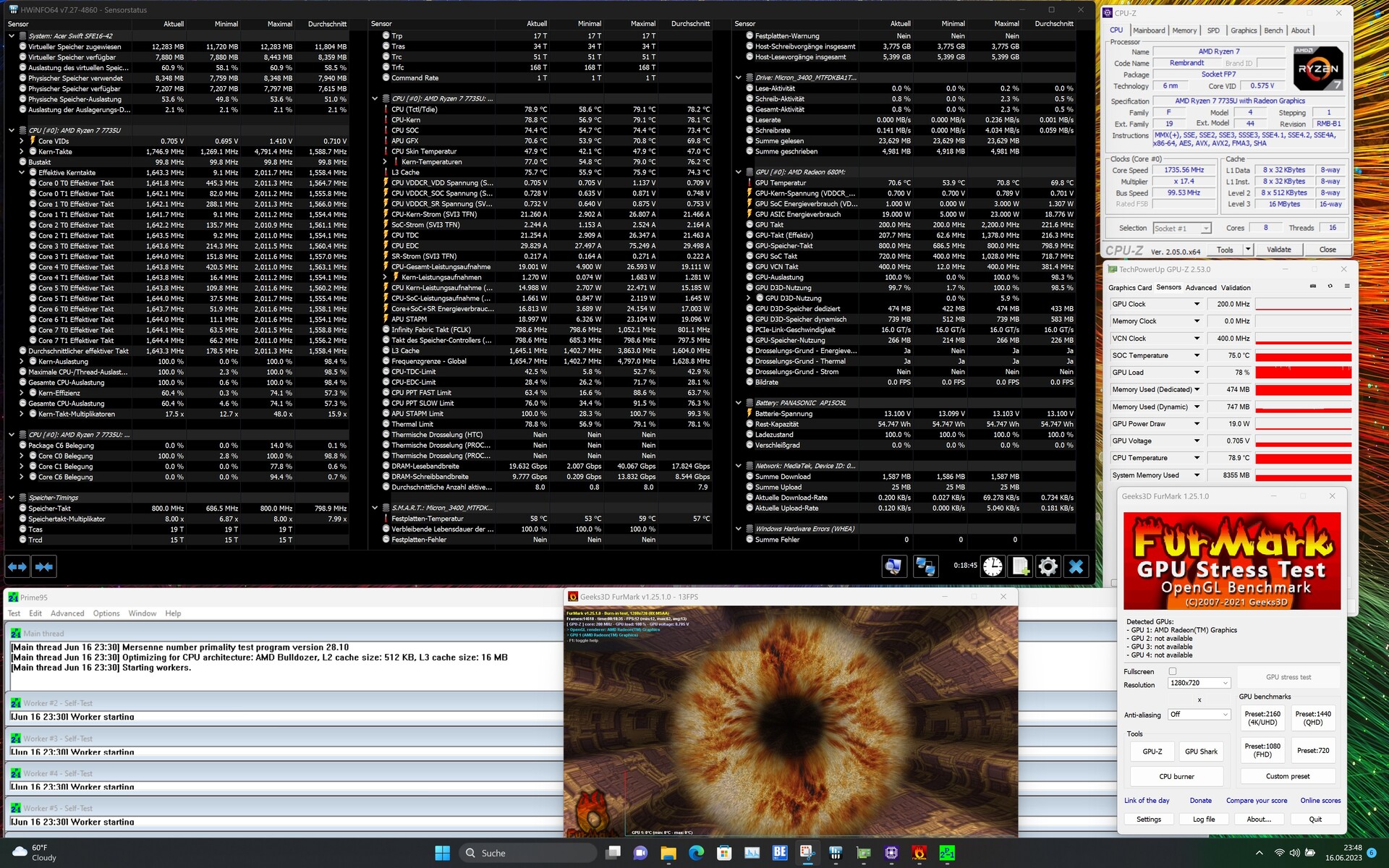The image size is (1389, 868).
Task: Open GPU-Z hamburger menu icon
Action: [1346, 286]
